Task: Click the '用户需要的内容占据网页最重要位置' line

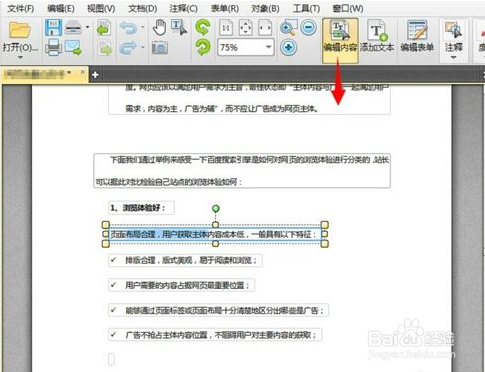Action: [182, 286]
